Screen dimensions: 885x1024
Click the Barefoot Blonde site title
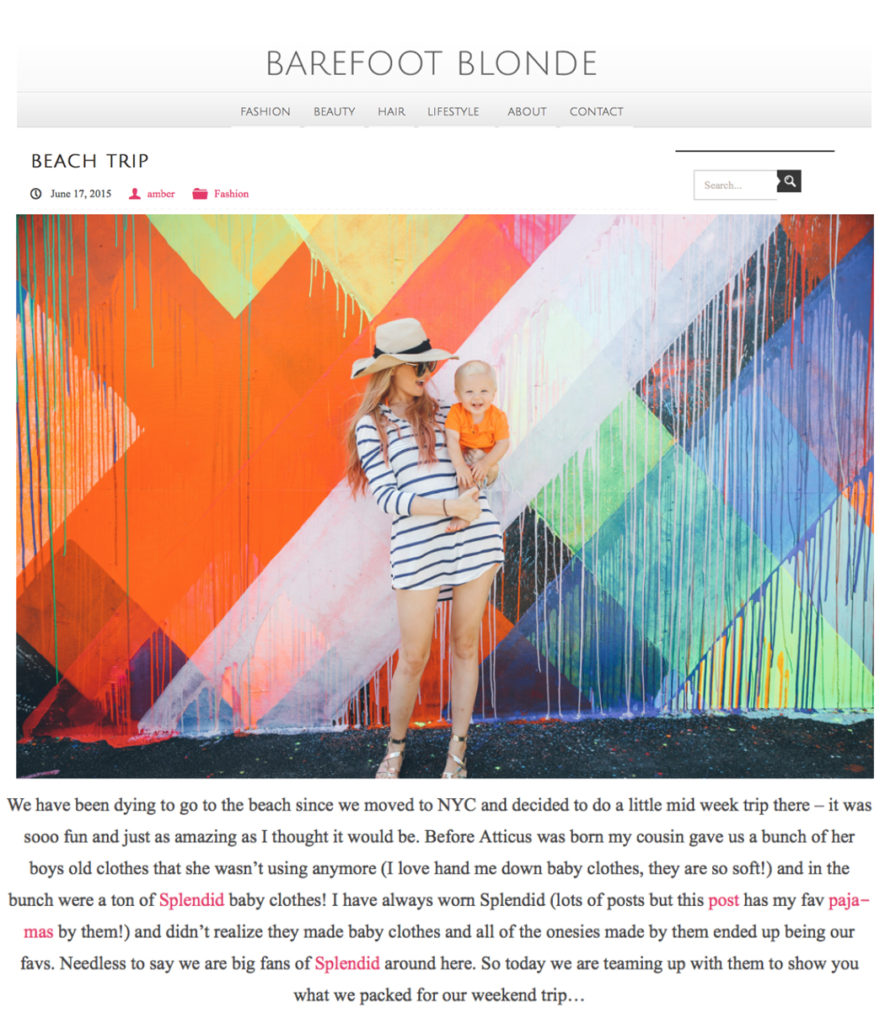point(431,64)
